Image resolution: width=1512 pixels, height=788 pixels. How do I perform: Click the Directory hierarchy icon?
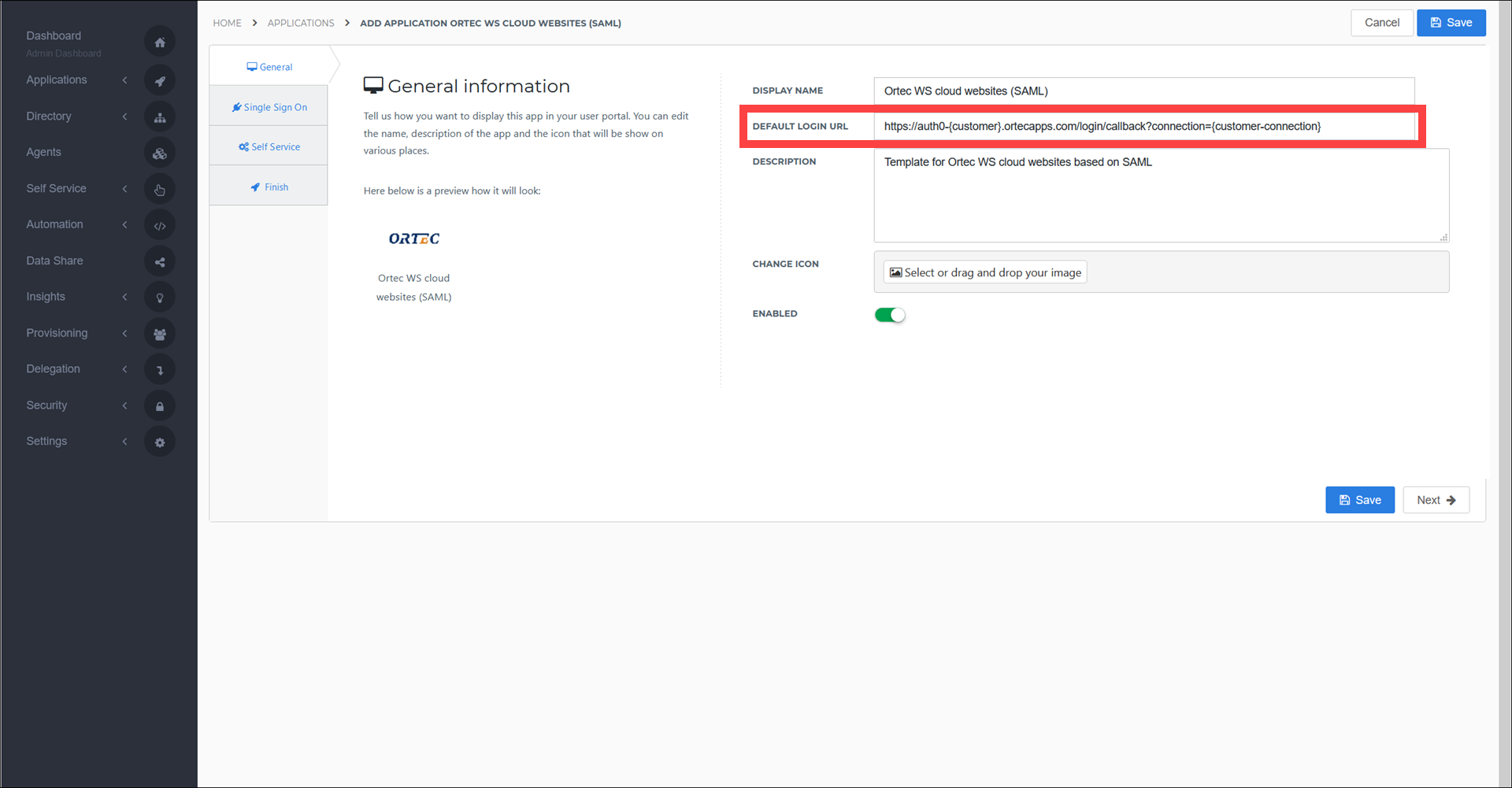click(x=160, y=117)
